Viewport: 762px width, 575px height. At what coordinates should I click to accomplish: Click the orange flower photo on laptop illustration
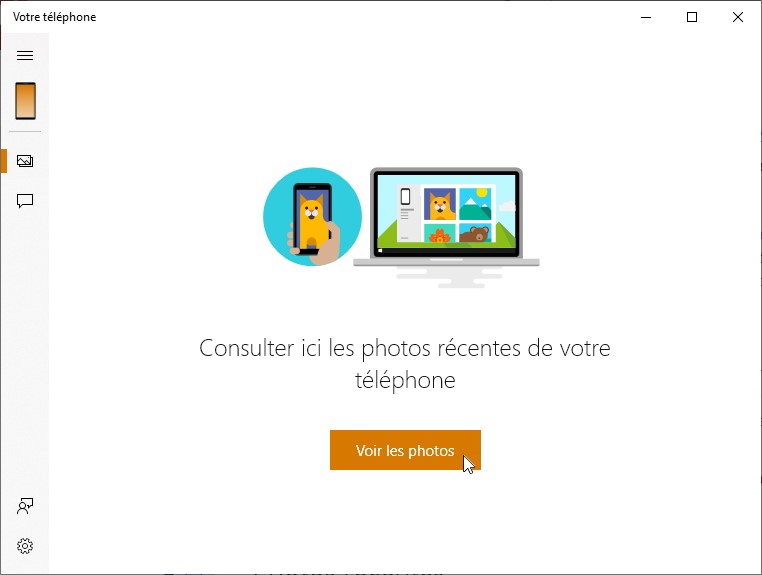tap(440, 233)
